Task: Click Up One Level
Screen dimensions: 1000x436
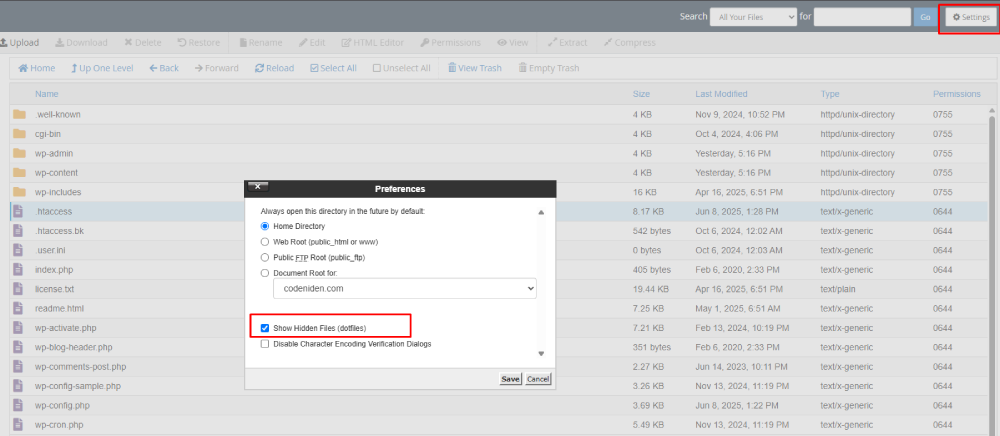Action: tap(102, 68)
